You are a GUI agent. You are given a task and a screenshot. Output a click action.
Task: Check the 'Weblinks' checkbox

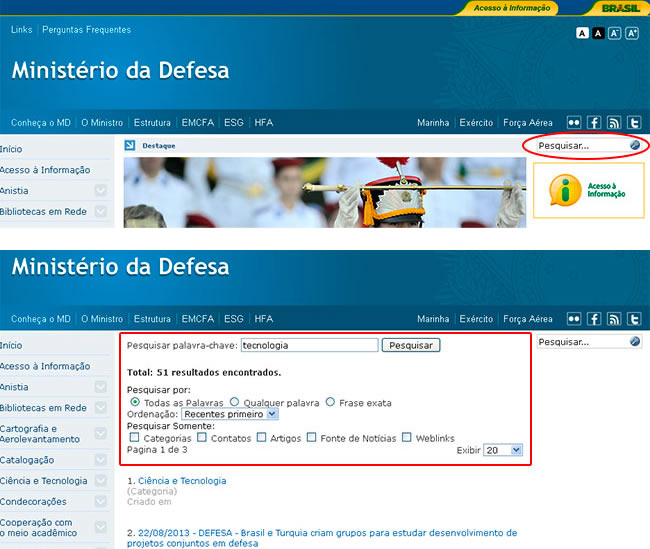click(x=407, y=437)
